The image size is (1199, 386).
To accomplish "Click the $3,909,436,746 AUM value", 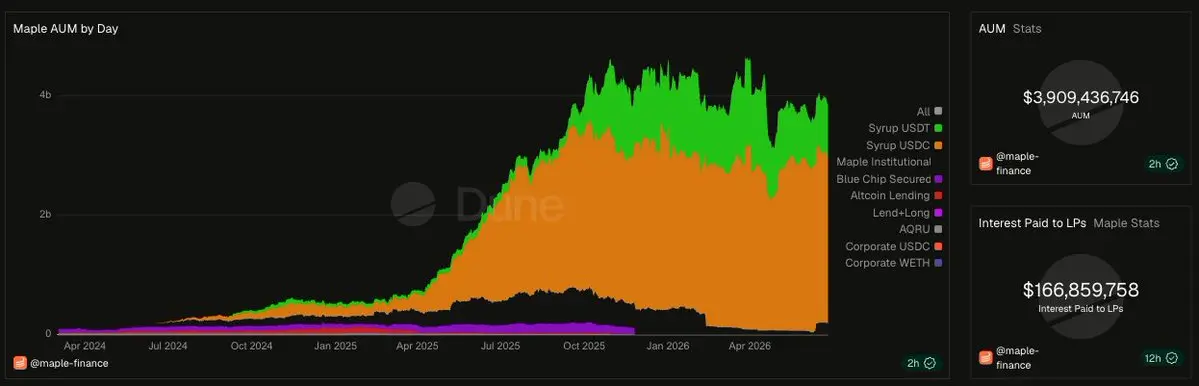I will tap(1080, 98).
